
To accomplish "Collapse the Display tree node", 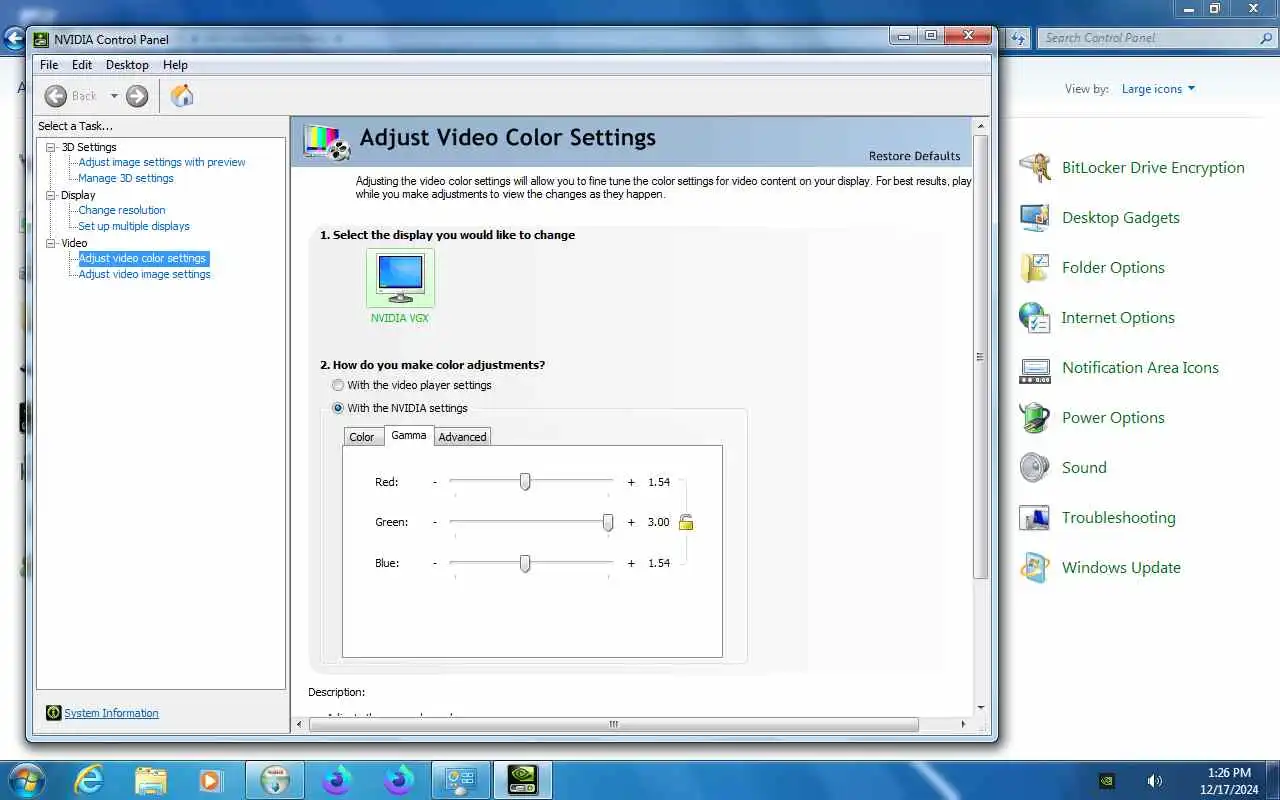I will [51, 195].
